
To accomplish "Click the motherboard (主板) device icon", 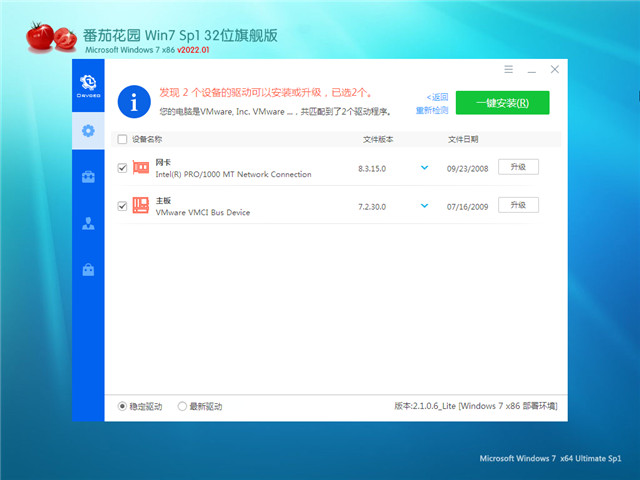I will point(142,205).
